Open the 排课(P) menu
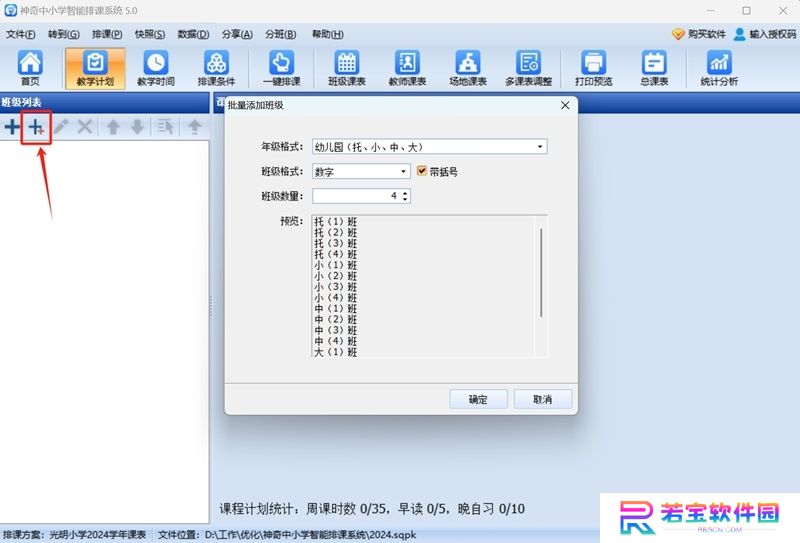Image resolution: width=800 pixels, height=543 pixels. click(107, 34)
